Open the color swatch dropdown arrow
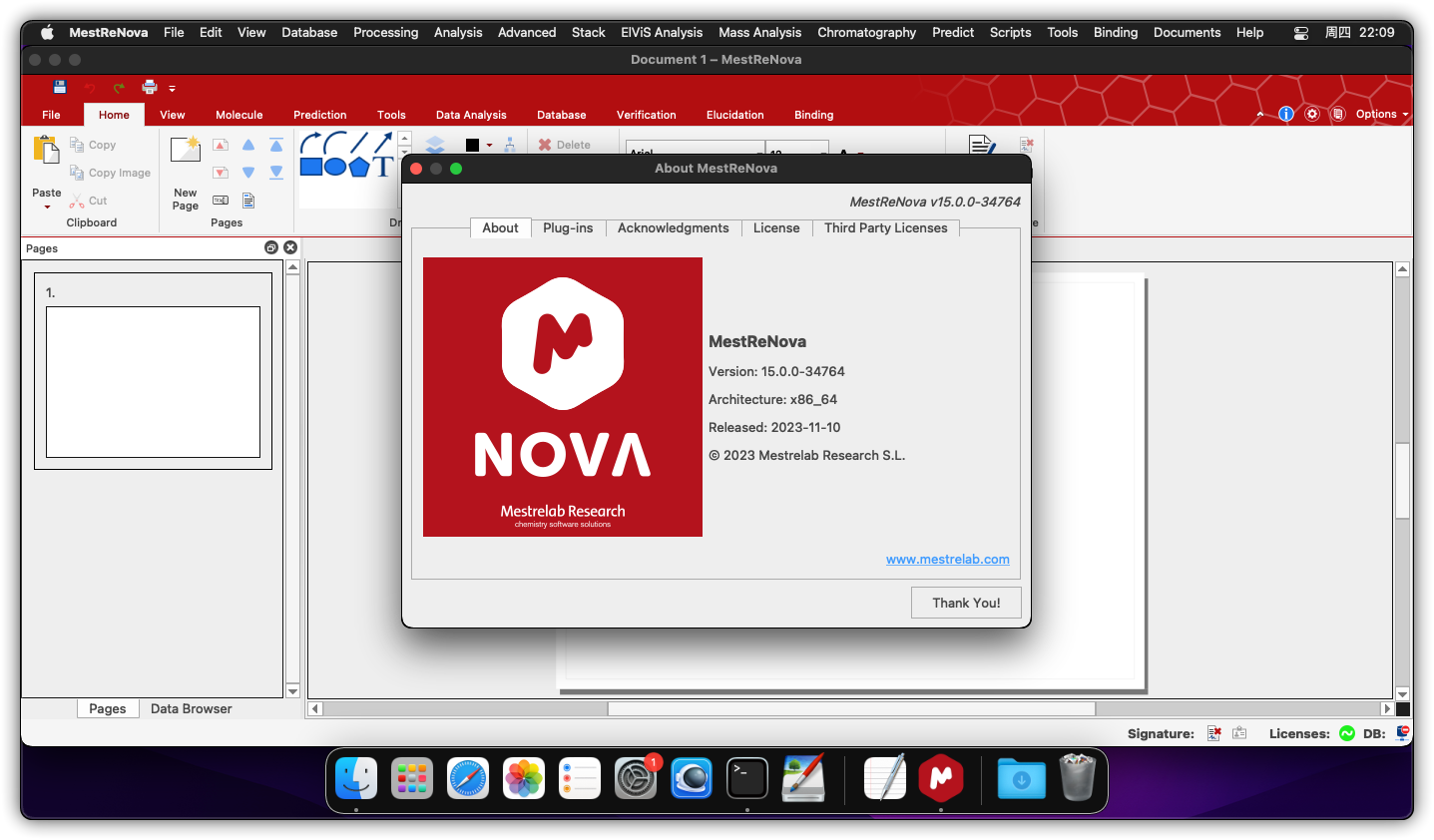Viewport: 1434px width, 840px height. click(x=489, y=146)
